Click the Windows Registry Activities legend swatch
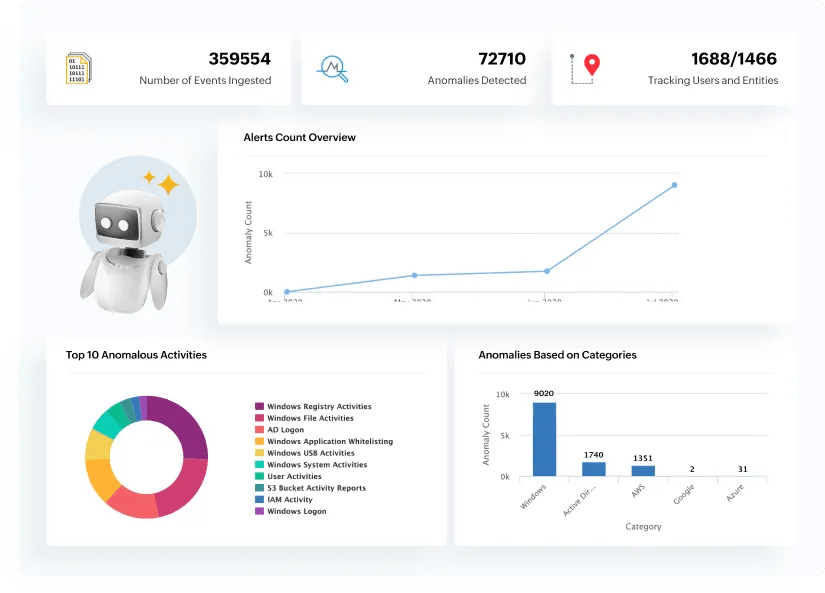The image size is (825, 593). 259,406
